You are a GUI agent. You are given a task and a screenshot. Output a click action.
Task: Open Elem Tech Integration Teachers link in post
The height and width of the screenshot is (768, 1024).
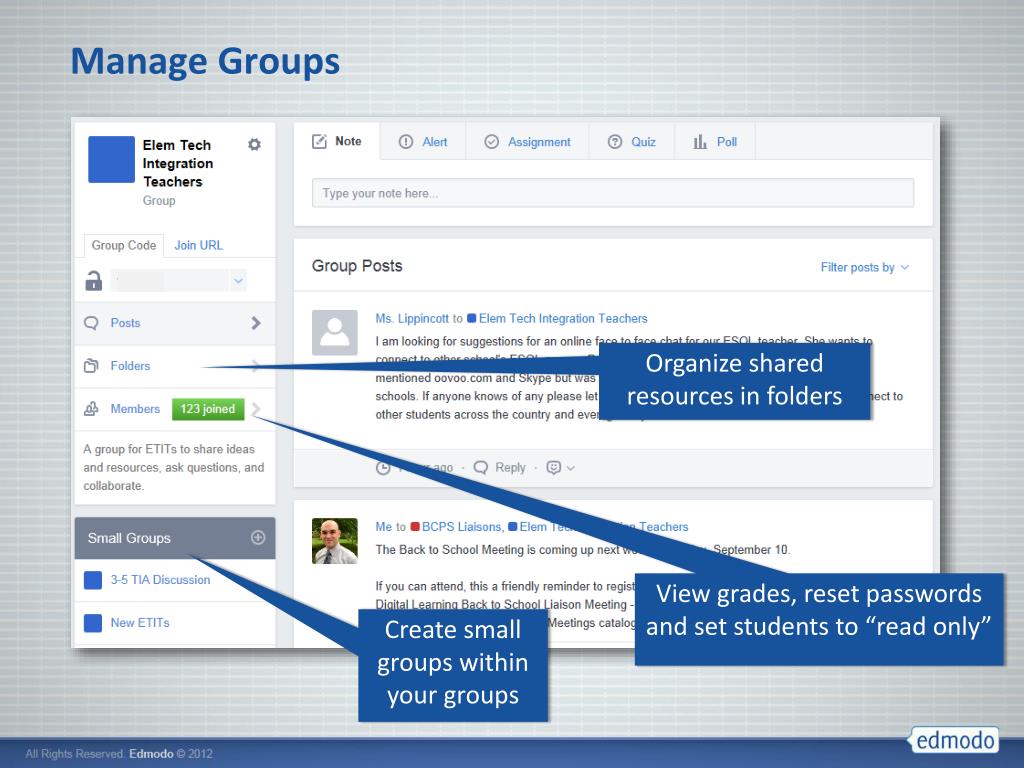563,319
